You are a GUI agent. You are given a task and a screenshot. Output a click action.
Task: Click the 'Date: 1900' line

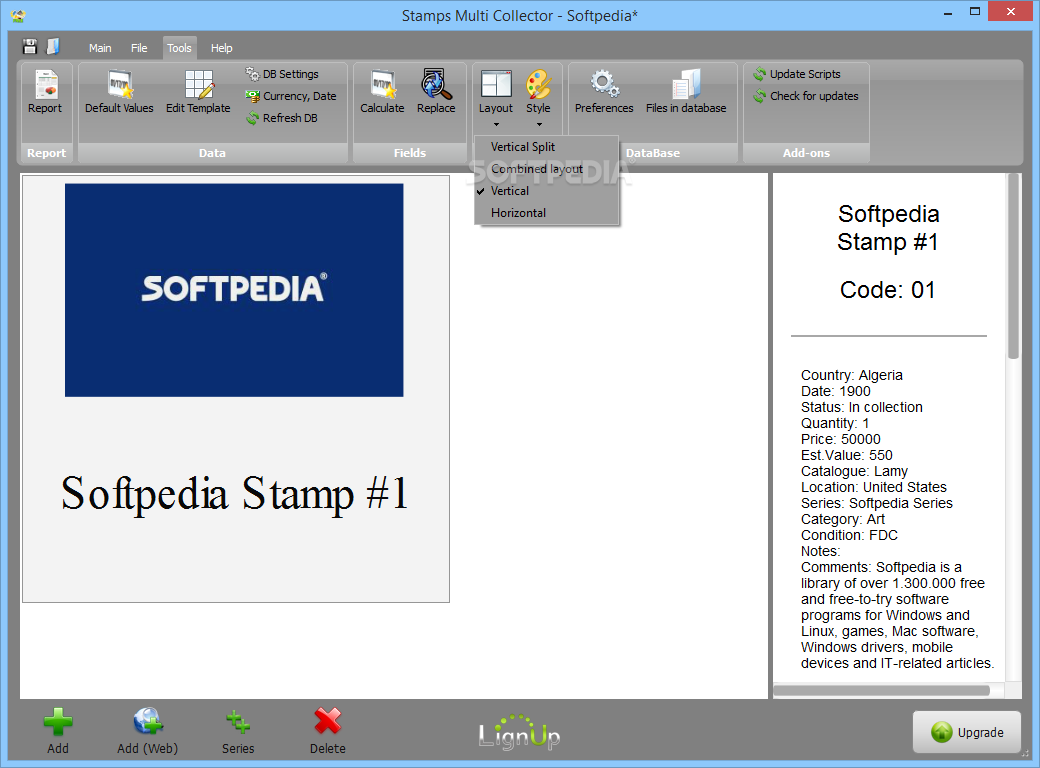[x=835, y=391]
